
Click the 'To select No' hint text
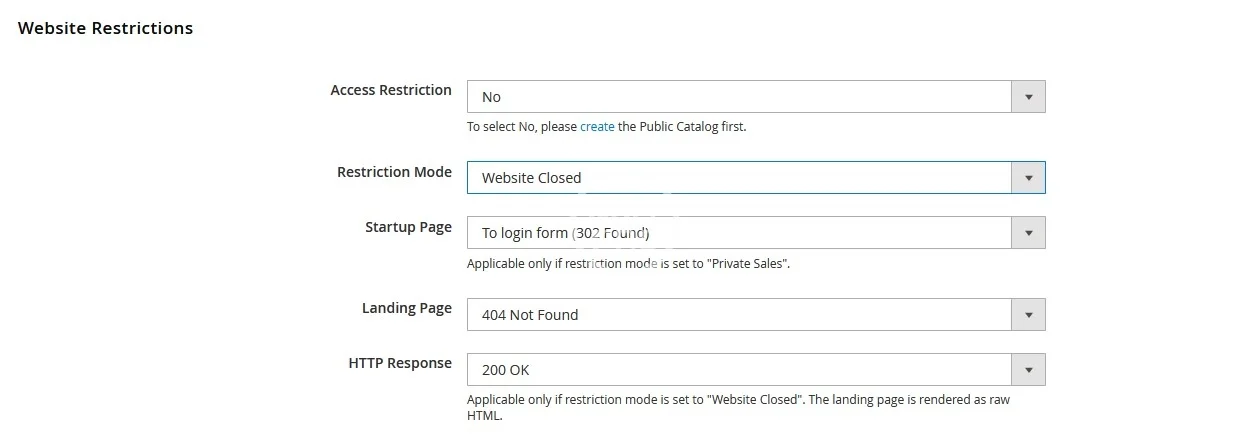click(522, 127)
